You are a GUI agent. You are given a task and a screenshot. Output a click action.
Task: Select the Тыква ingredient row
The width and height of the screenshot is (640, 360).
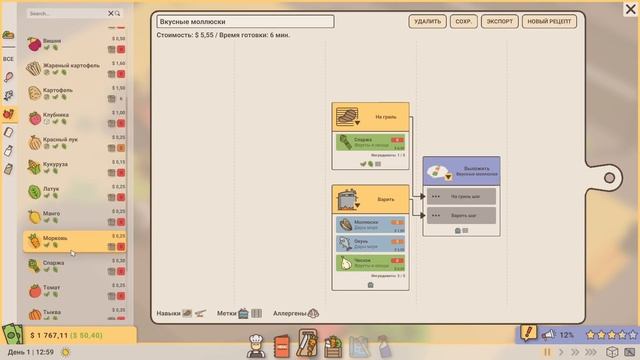click(x=75, y=313)
